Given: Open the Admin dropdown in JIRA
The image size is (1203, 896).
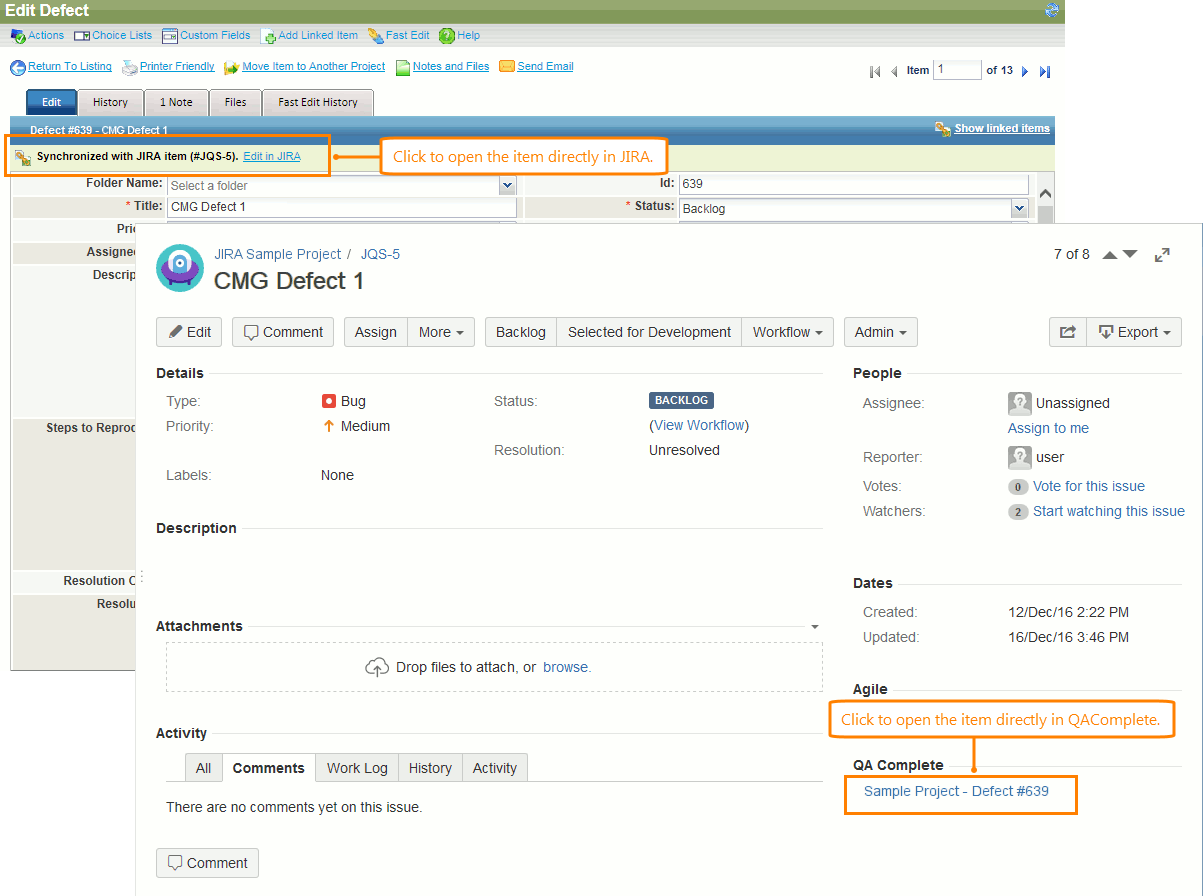Looking at the screenshot, I should click(x=881, y=332).
